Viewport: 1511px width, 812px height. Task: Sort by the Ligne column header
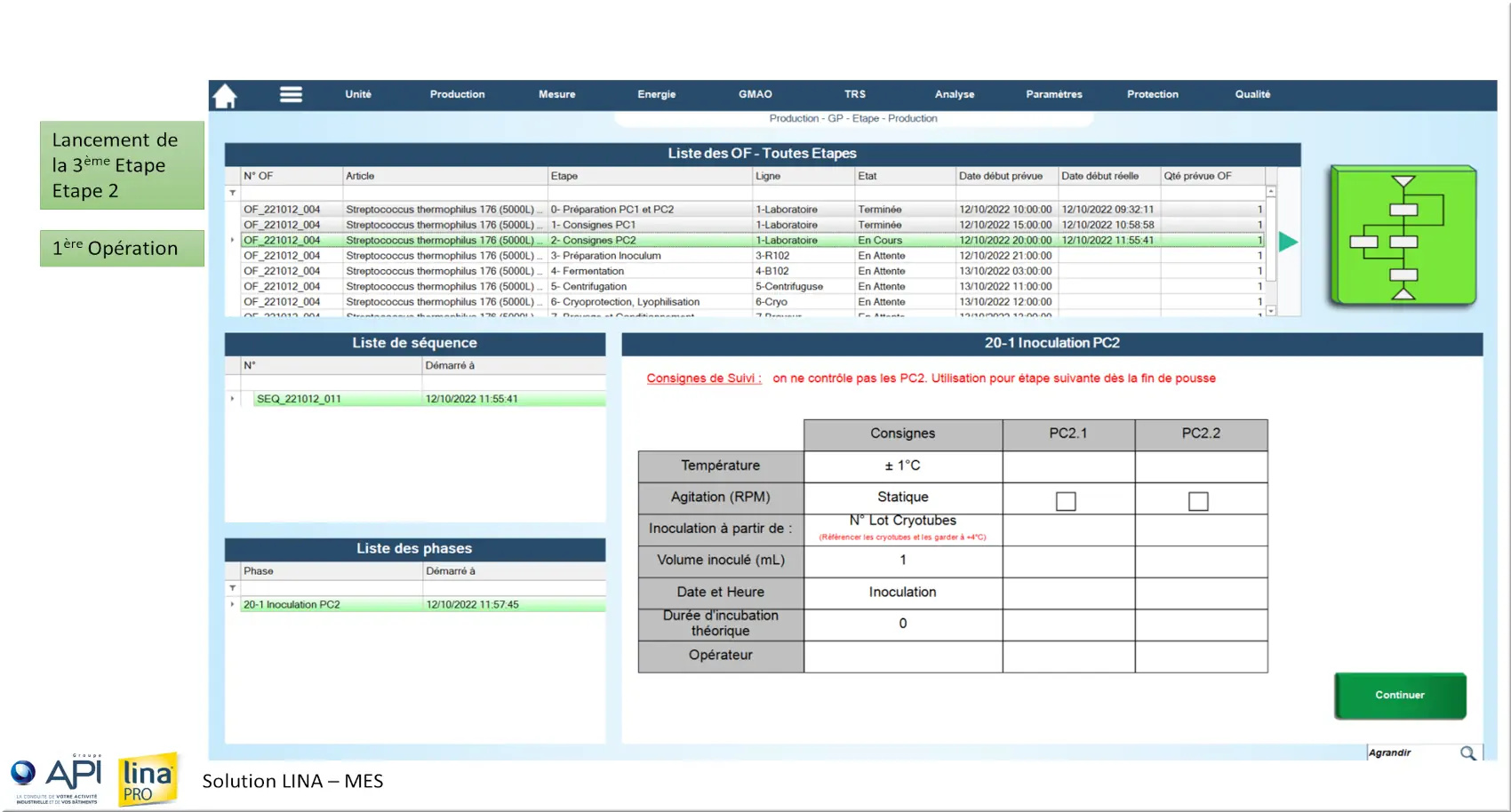tap(803, 176)
